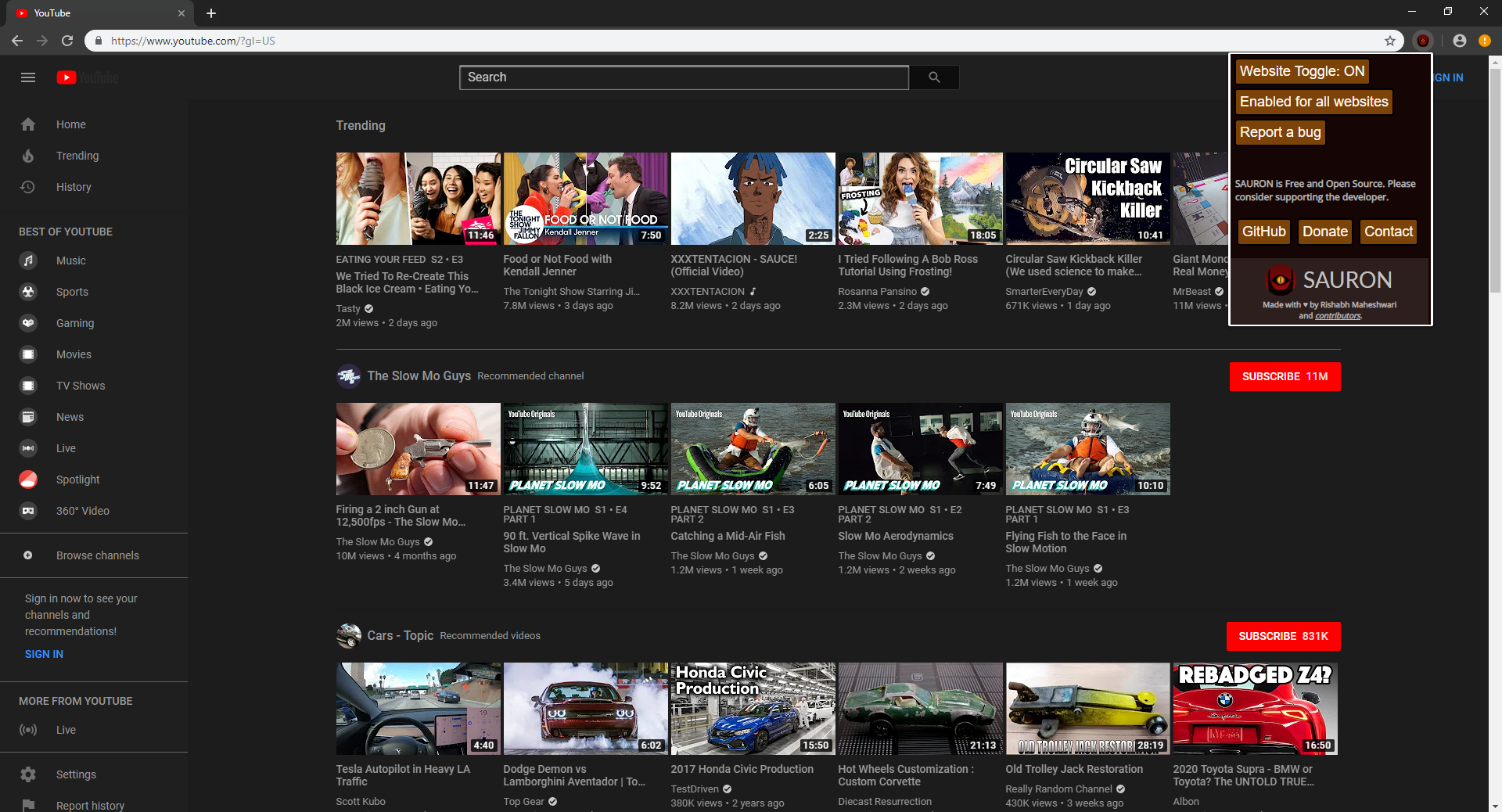Click The Slow Mo Guys channel avatar
Viewport: 1502px width, 812px height.
pos(349,376)
